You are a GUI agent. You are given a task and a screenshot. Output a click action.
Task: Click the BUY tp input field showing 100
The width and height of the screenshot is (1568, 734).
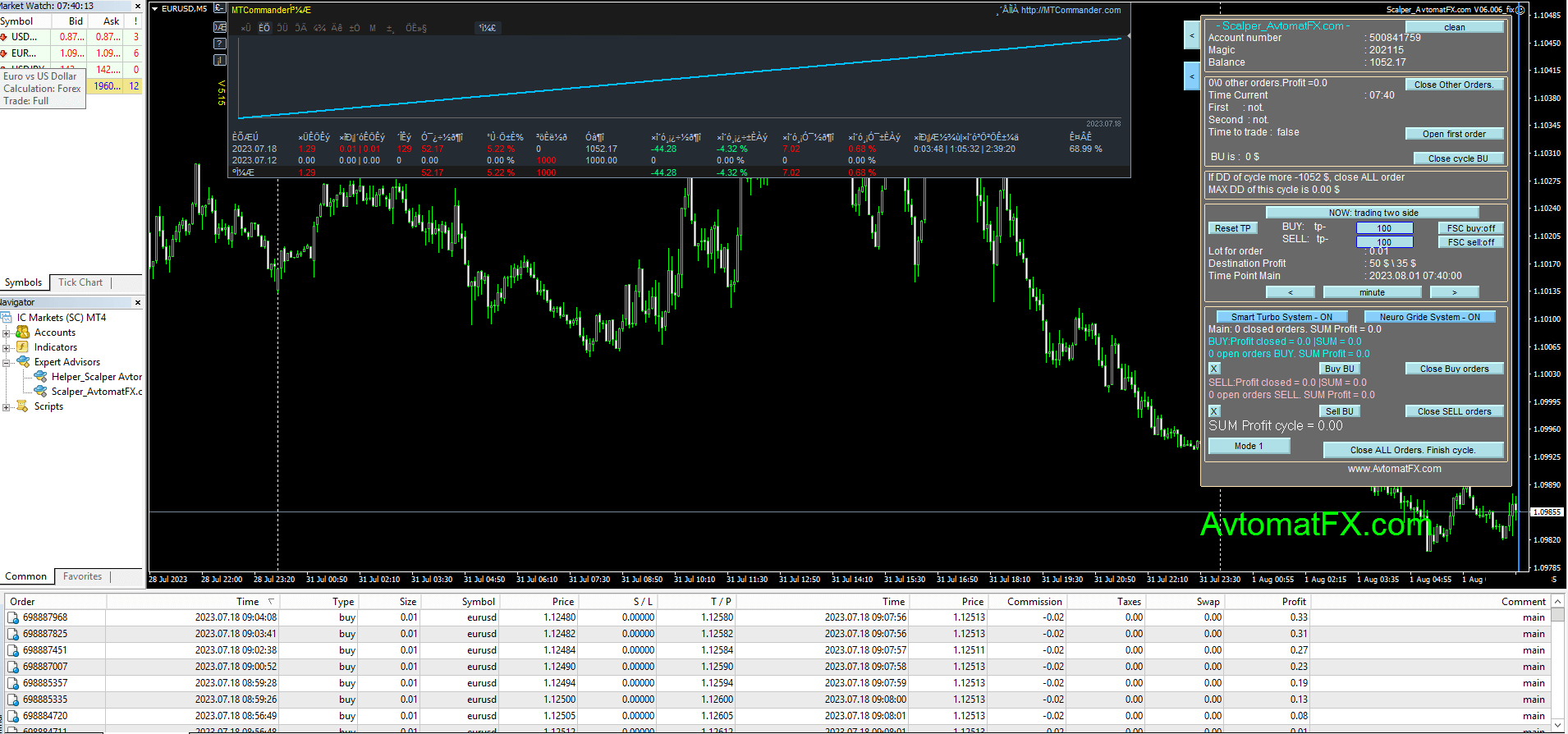(x=1384, y=228)
